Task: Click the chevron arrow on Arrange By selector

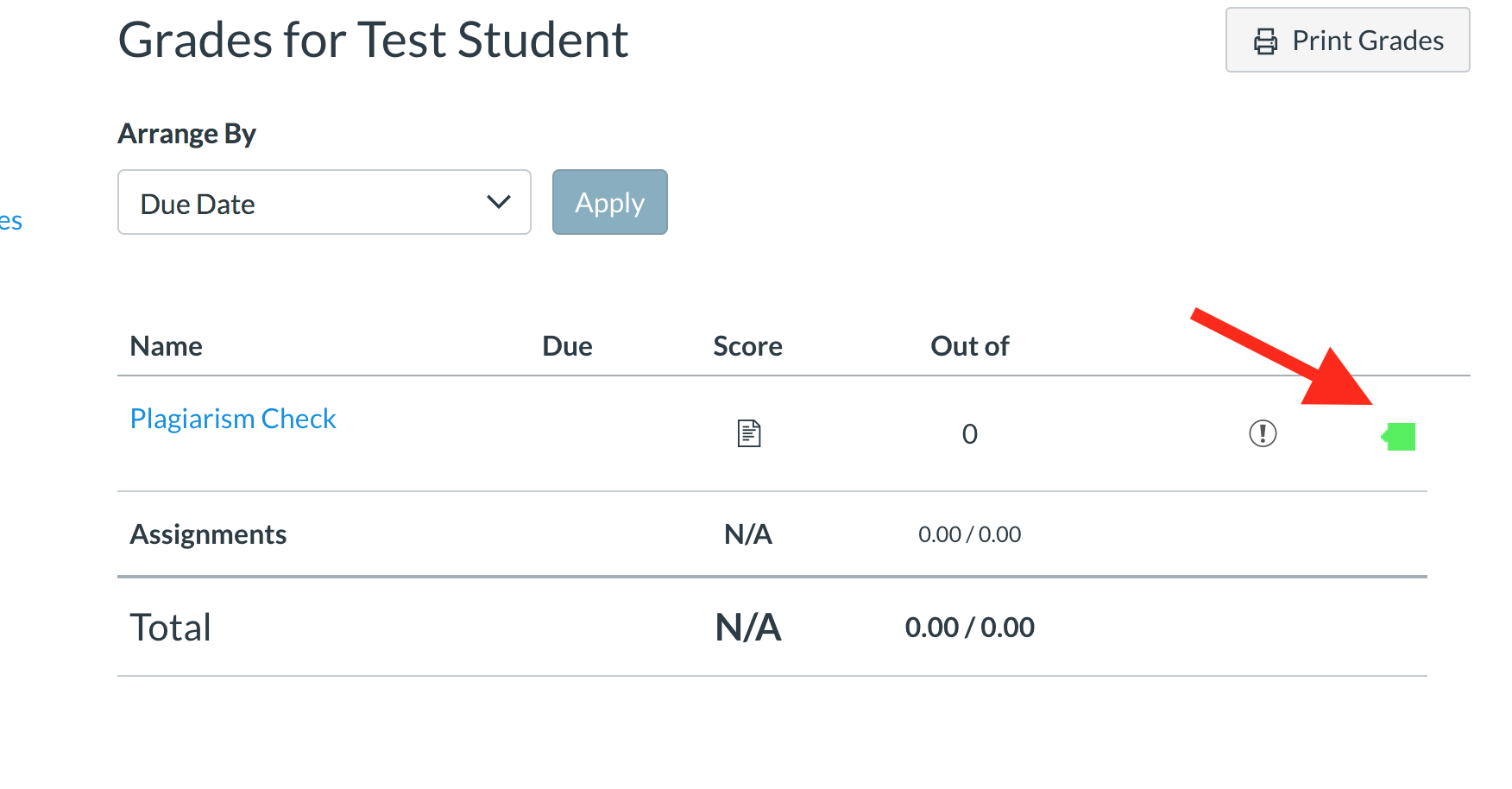Action: tap(499, 203)
